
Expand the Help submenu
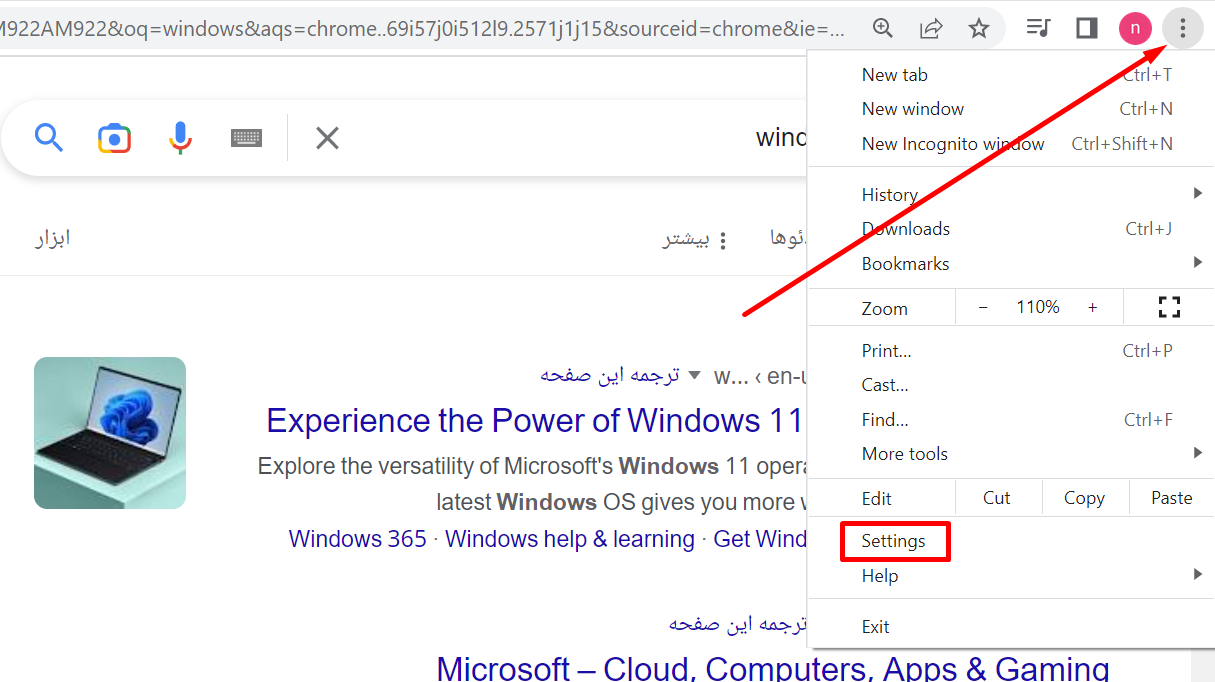(x=1010, y=576)
